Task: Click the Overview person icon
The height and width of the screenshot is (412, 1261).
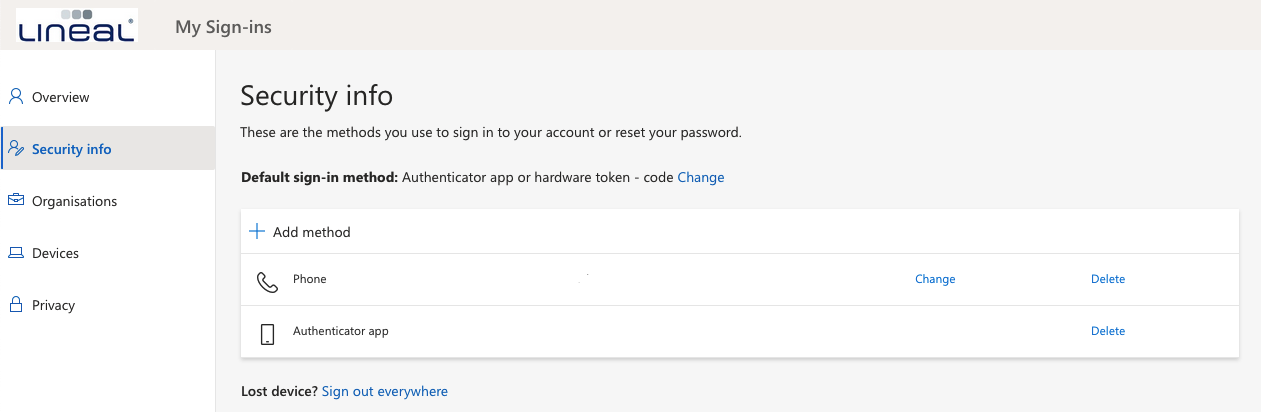Action: pyautogui.click(x=16, y=97)
